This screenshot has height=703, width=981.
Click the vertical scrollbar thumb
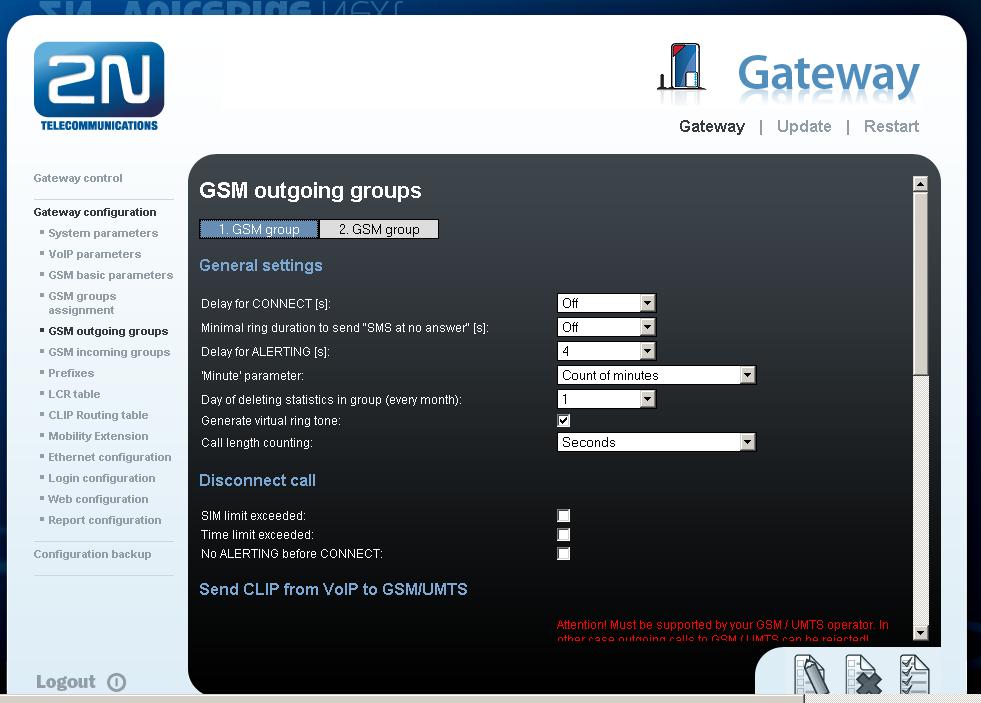[920, 284]
